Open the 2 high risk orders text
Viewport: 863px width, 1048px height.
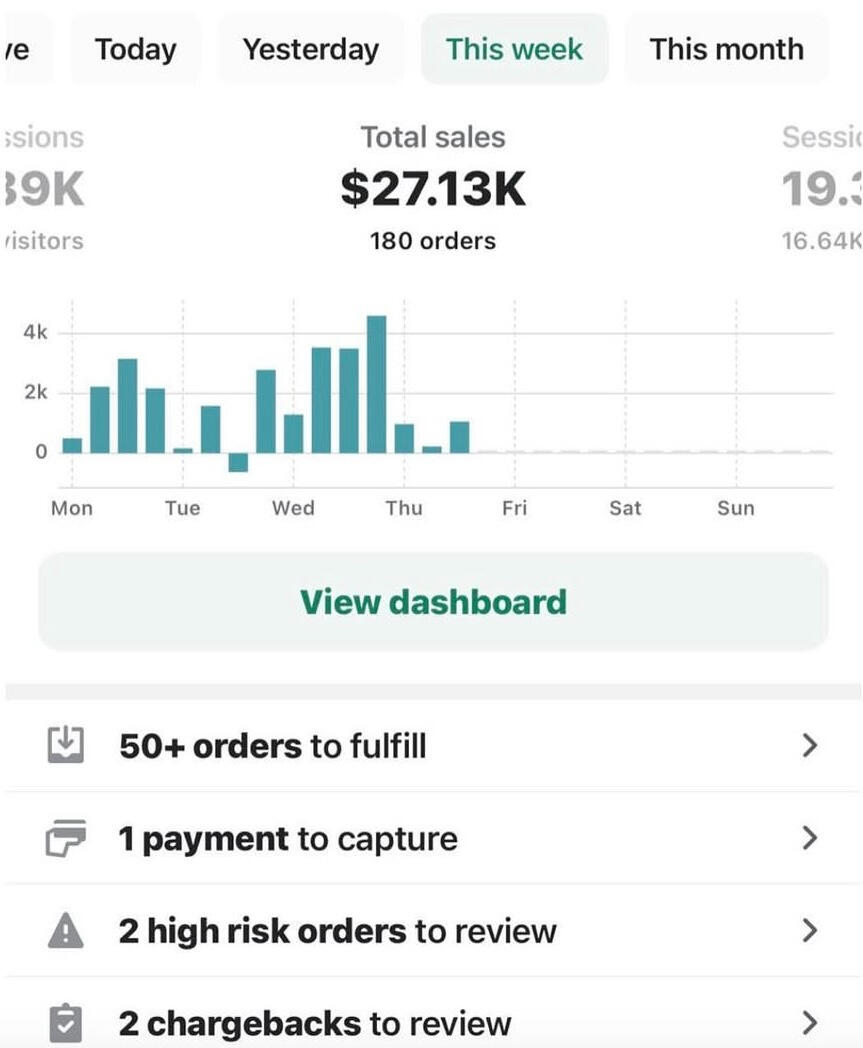tap(337, 931)
